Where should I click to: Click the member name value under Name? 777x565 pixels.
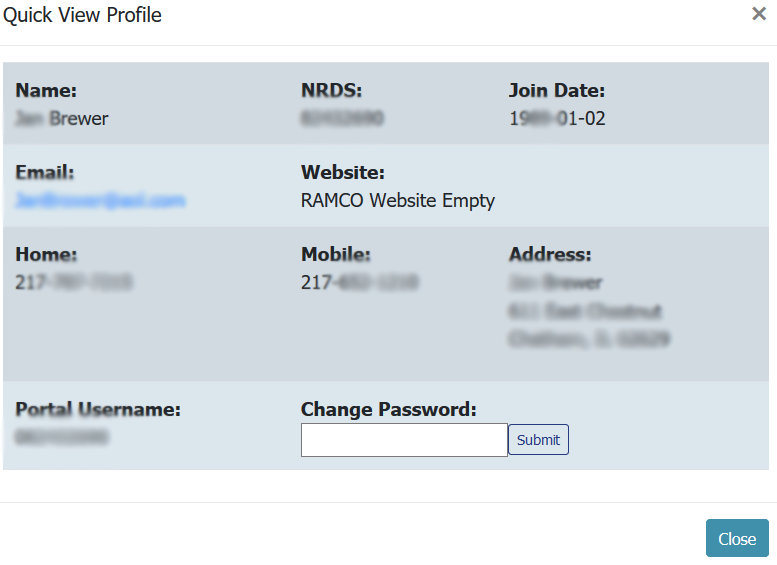[62, 118]
